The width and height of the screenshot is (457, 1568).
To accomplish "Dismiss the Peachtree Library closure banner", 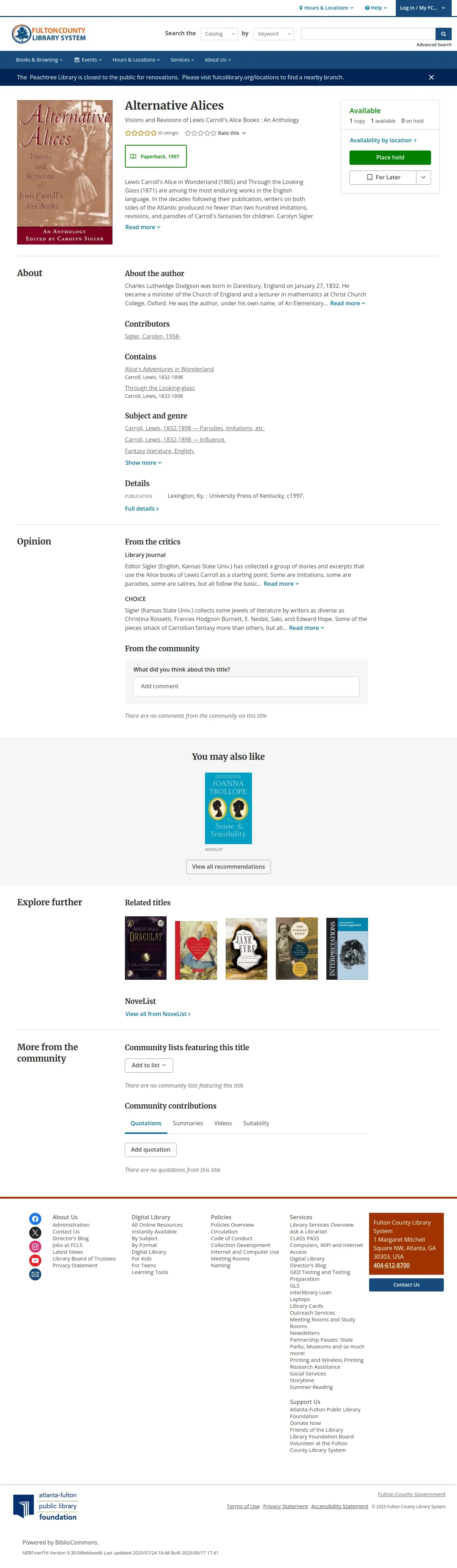I will pos(431,77).
